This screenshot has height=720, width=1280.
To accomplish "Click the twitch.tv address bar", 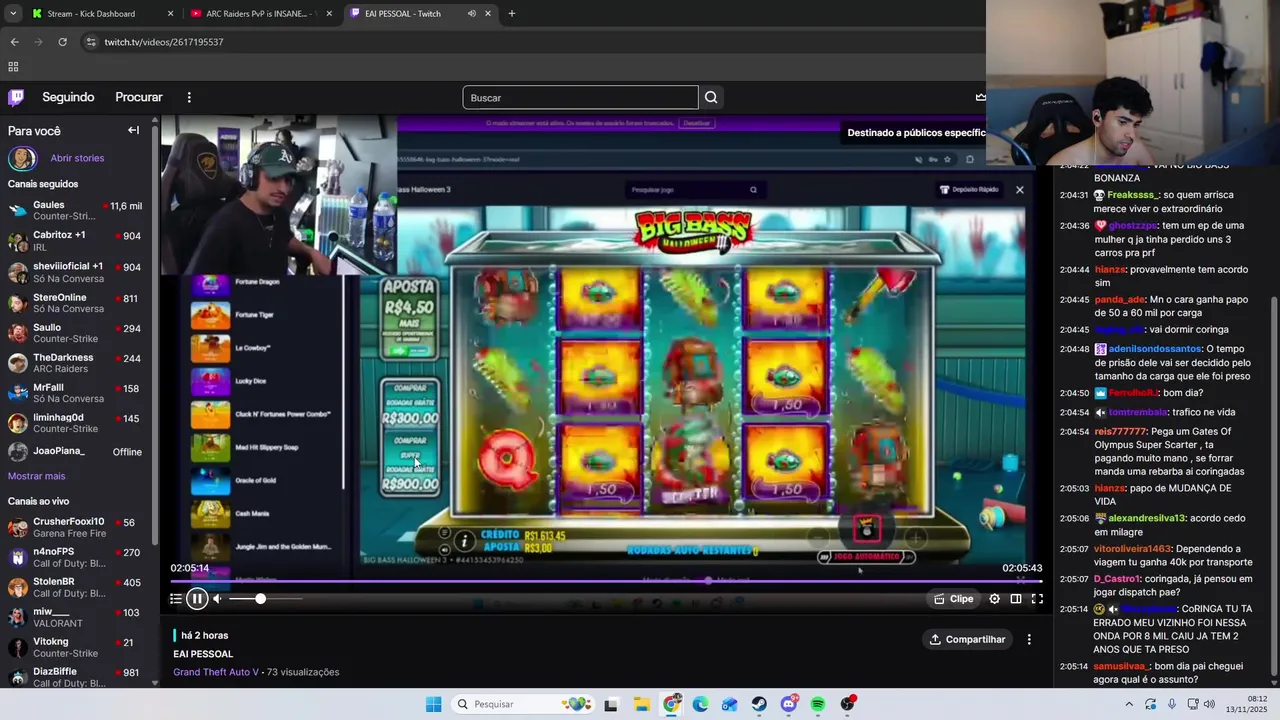I will [540, 42].
